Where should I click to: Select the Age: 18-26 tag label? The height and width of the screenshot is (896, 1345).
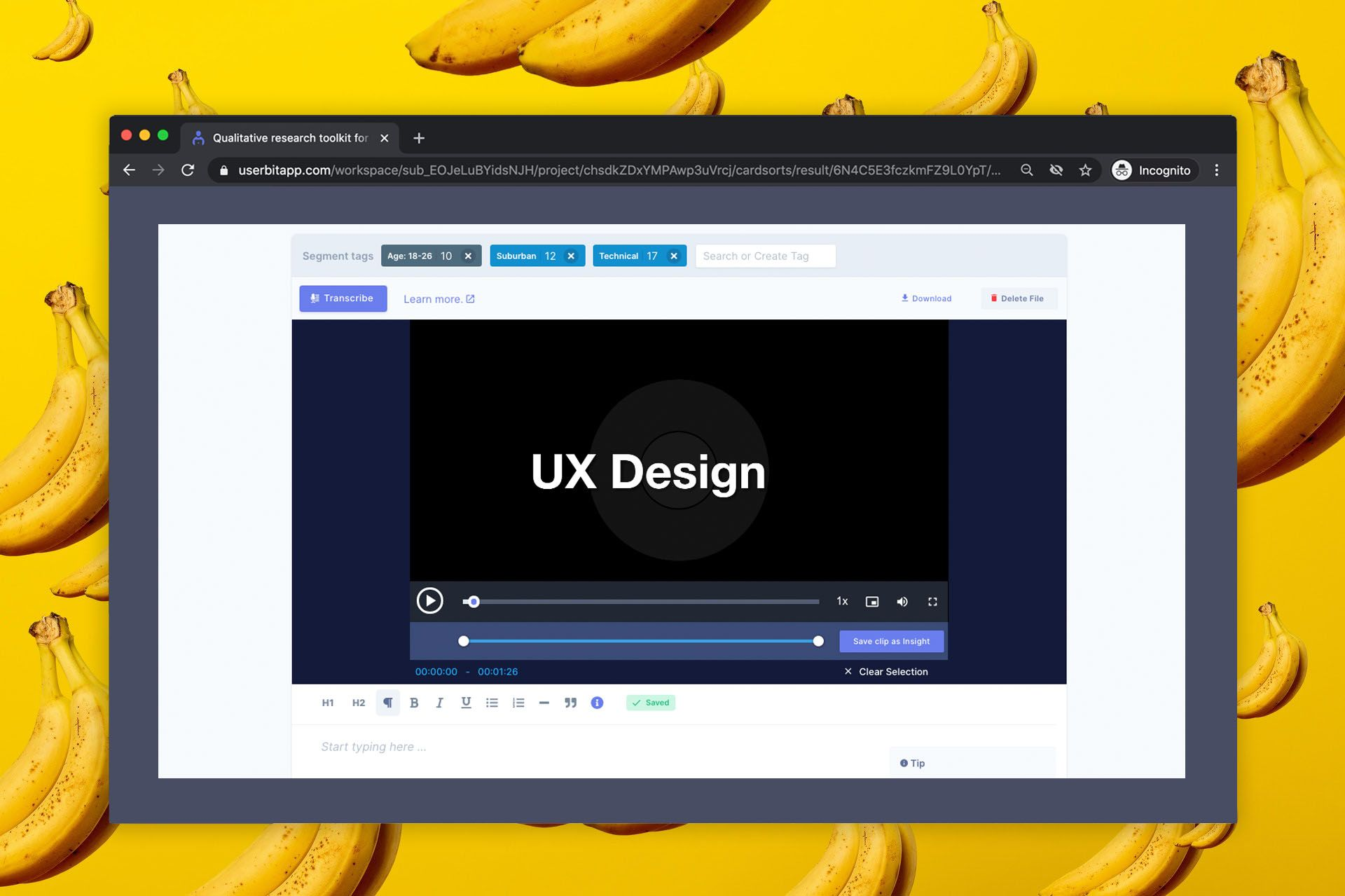410,256
